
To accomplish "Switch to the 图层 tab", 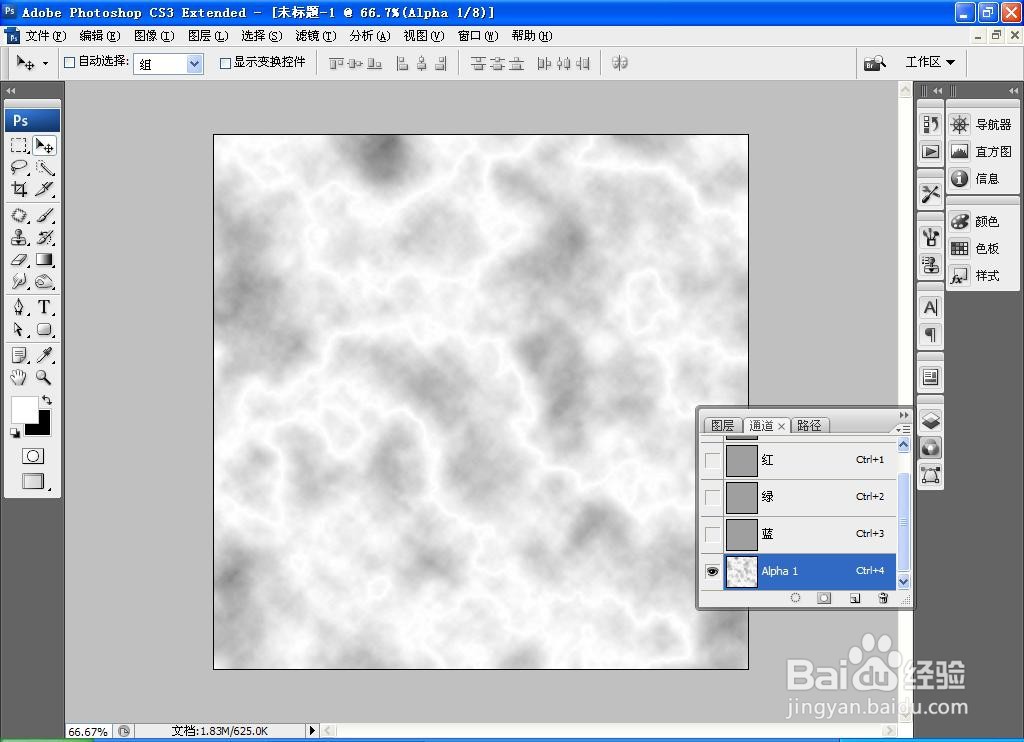I will coord(722,425).
